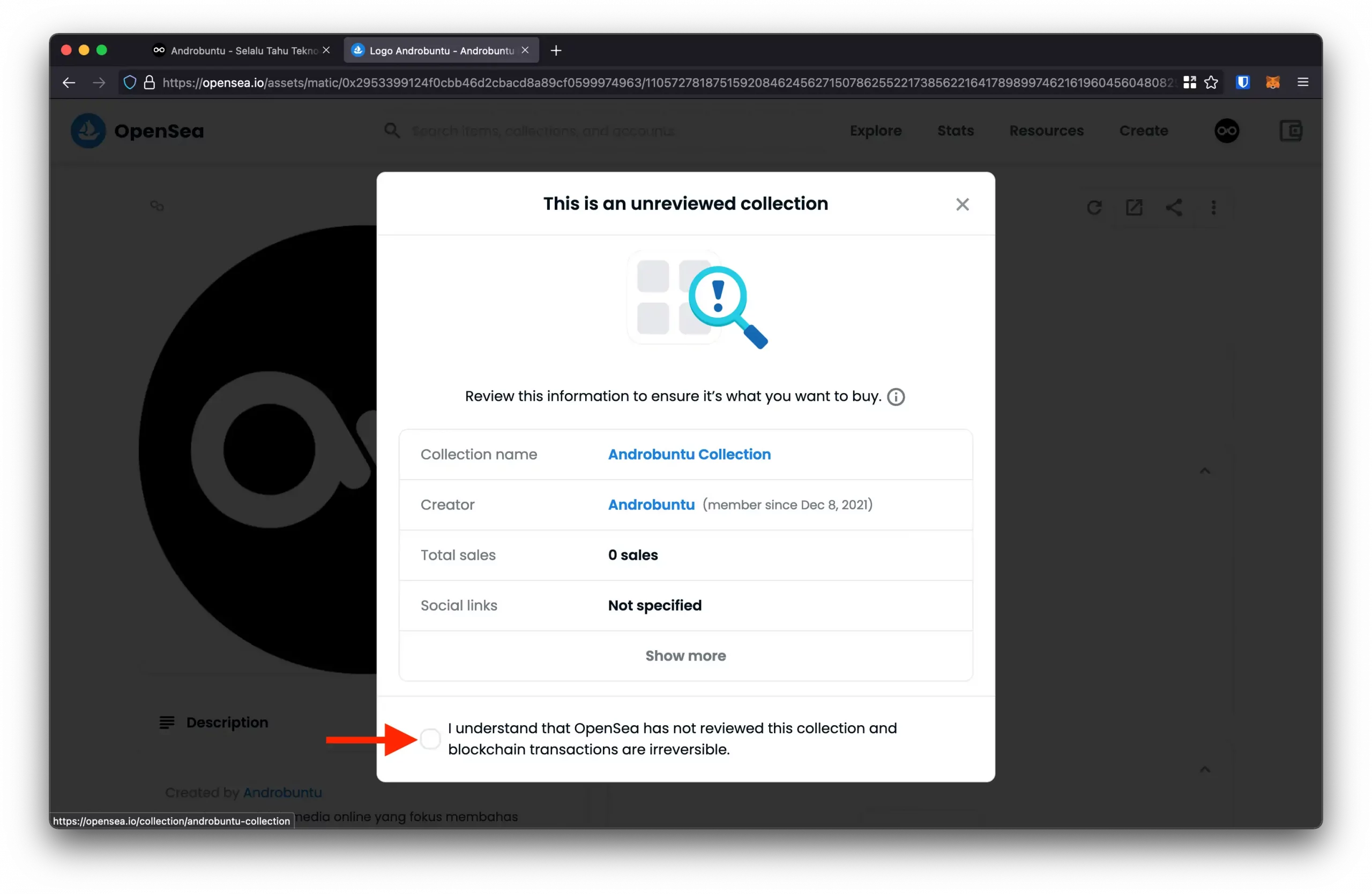Viewport: 1372px width, 894px height.
Task: Open the three-dot more options menu
Action: [1213, 207]
